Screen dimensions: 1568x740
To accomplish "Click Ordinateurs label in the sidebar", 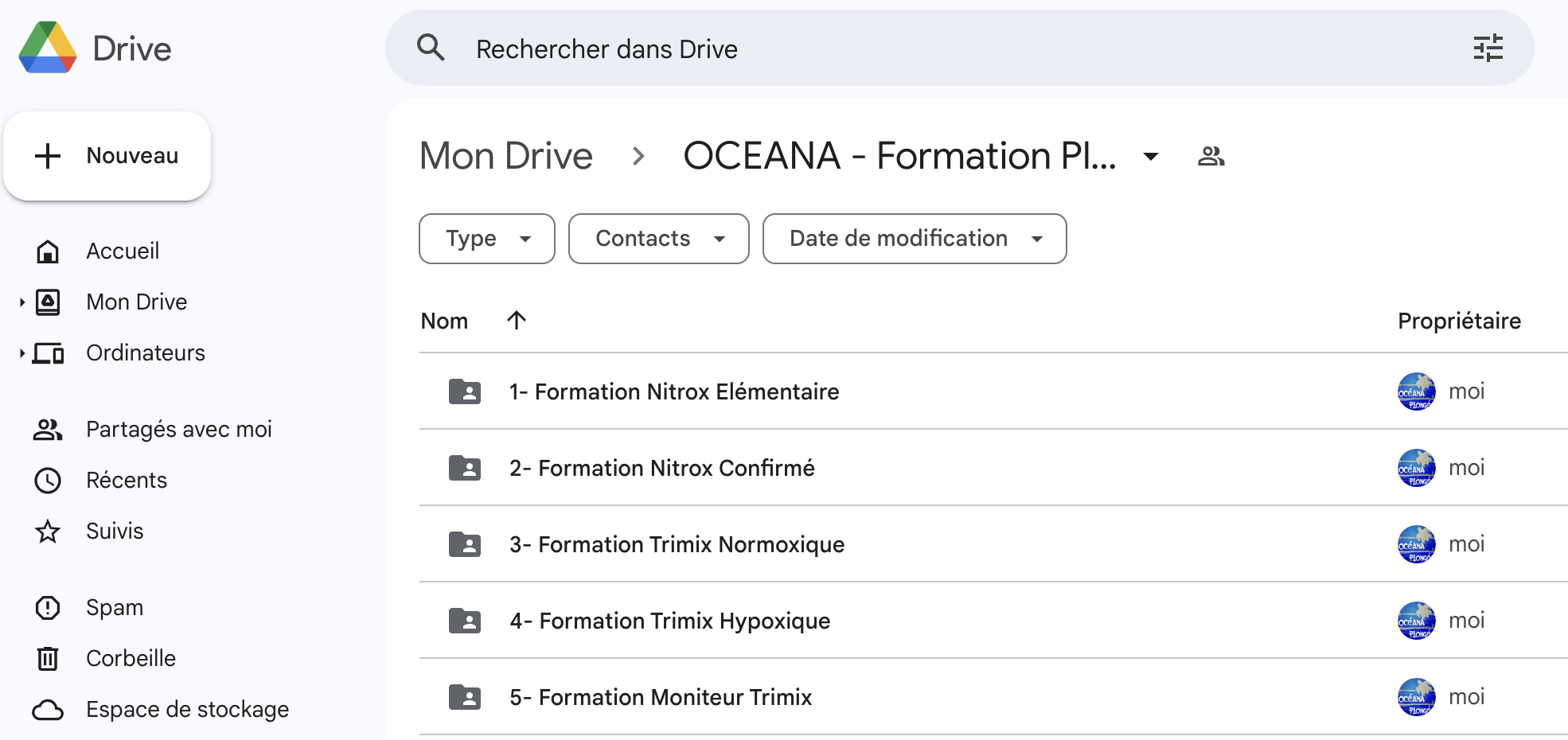I will coord(146,353).
